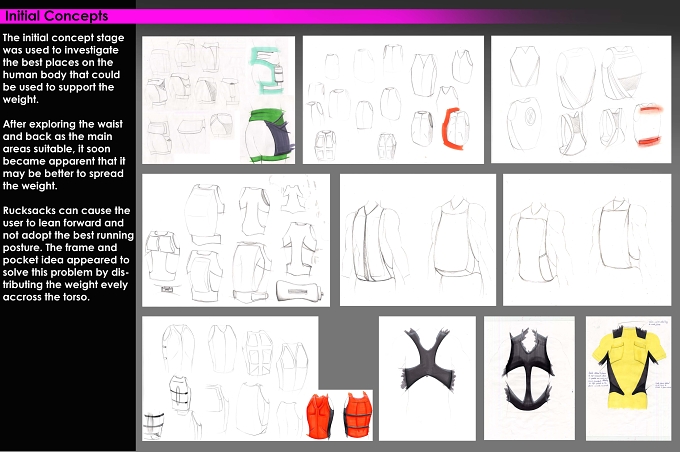Click the paragraph about waist and back
680x452 pixels.
pyautogui.click(x=64, y=155)
